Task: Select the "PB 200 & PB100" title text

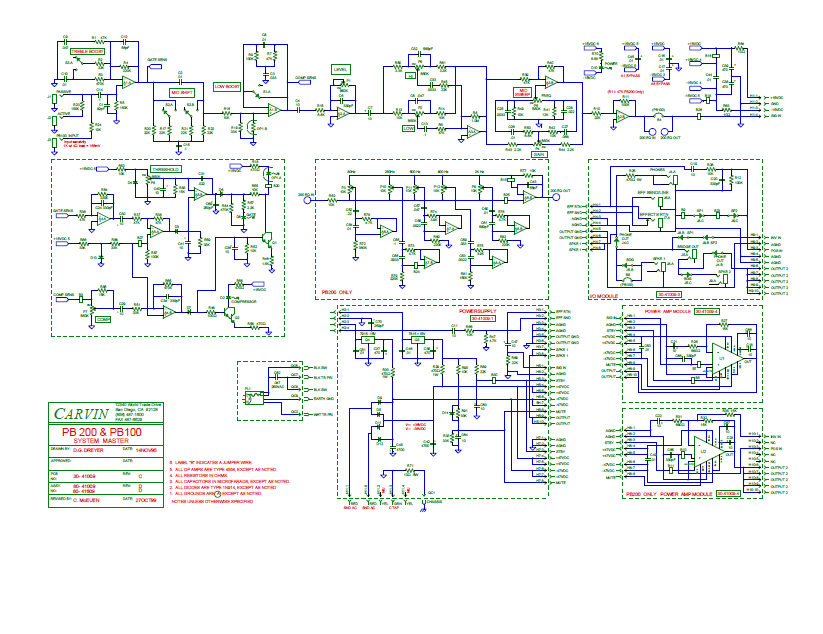Action: point(101,432)
